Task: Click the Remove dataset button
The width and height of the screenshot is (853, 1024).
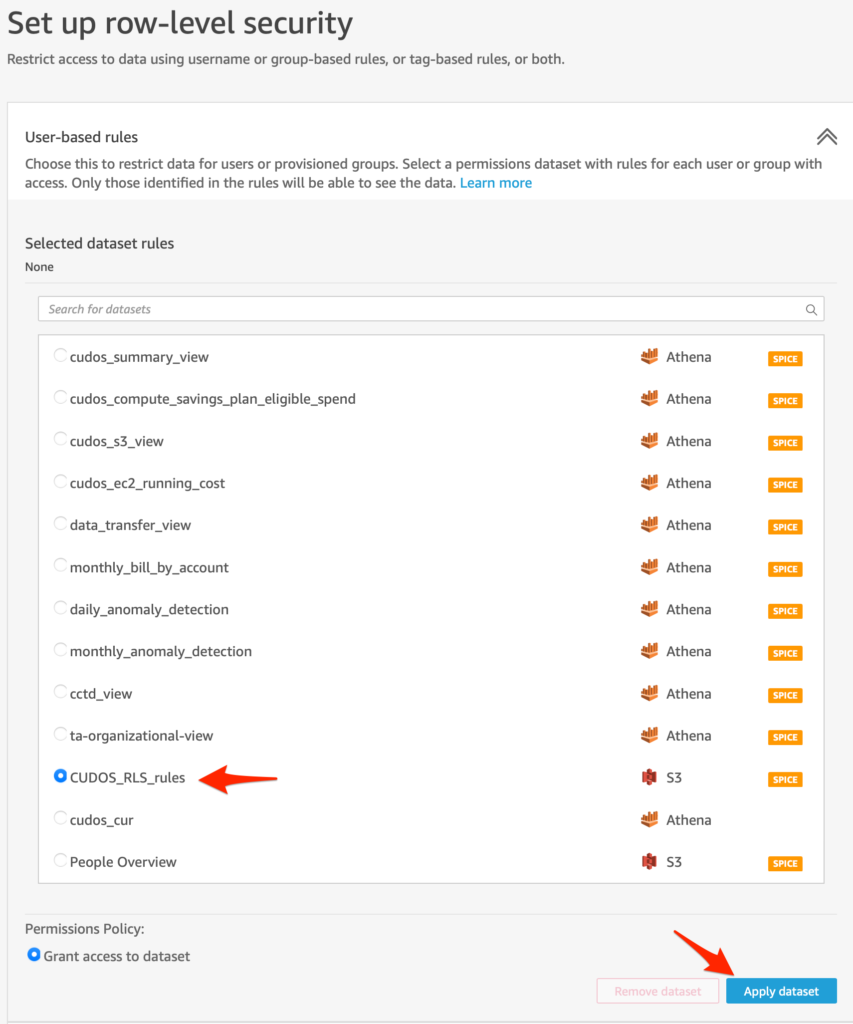Action: click(x=658, y=991)
